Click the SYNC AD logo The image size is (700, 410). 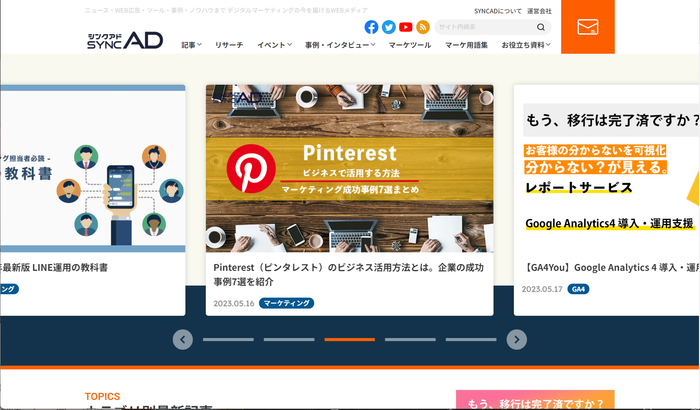coord(125,40)
